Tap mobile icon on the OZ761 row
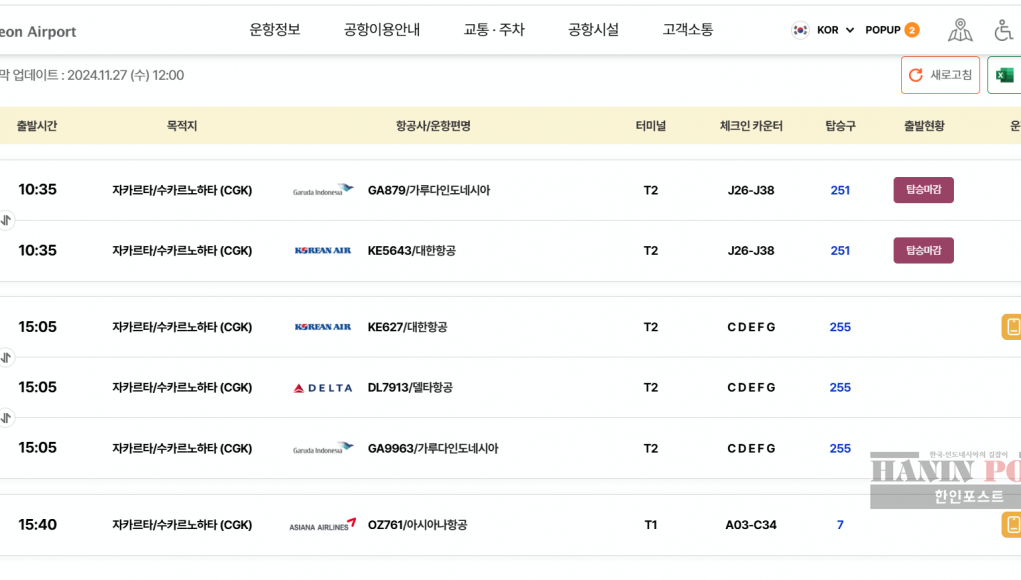1021x580 pixels. (x=1011, y=524)
